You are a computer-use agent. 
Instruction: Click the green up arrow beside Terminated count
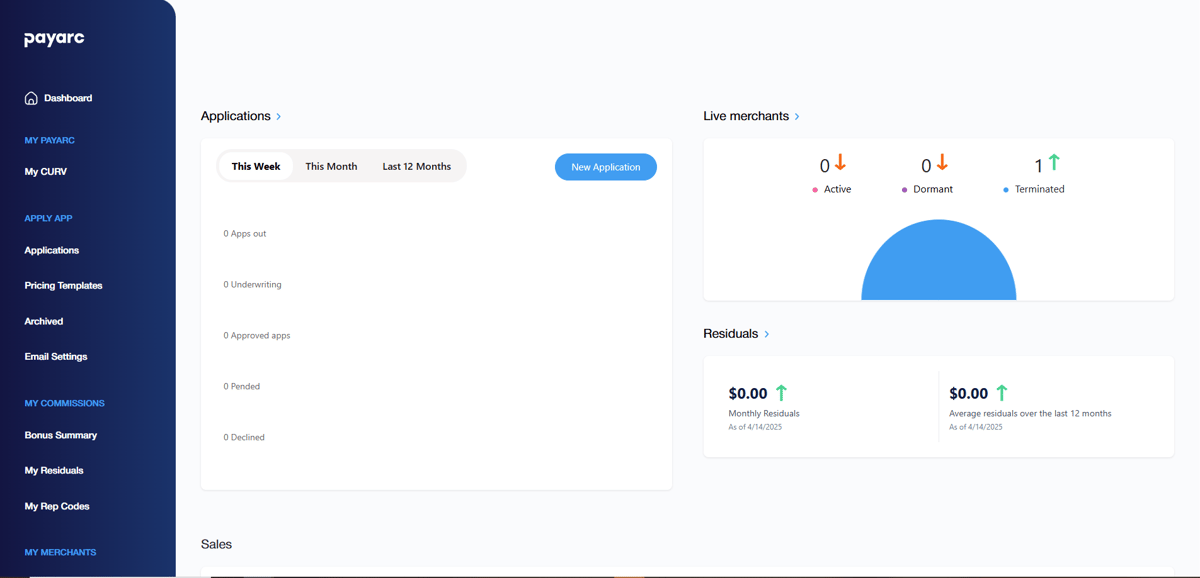pyautogui.click(x=1053, y=163)
